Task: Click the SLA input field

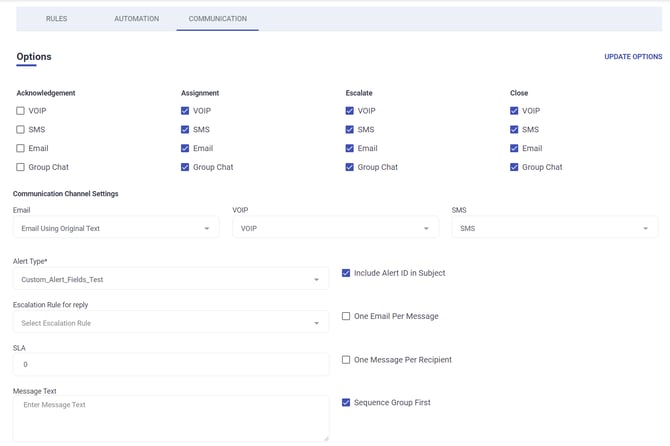Action: click(170, 364)
